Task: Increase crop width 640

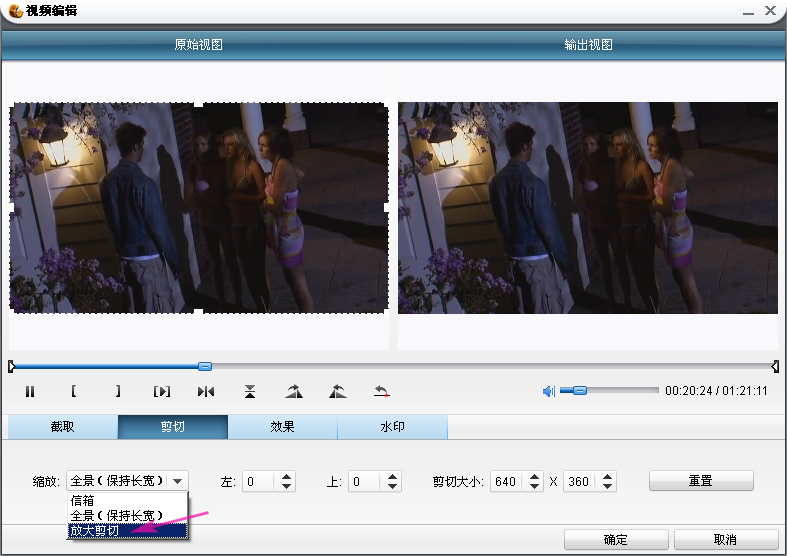Action: (535, 477)
